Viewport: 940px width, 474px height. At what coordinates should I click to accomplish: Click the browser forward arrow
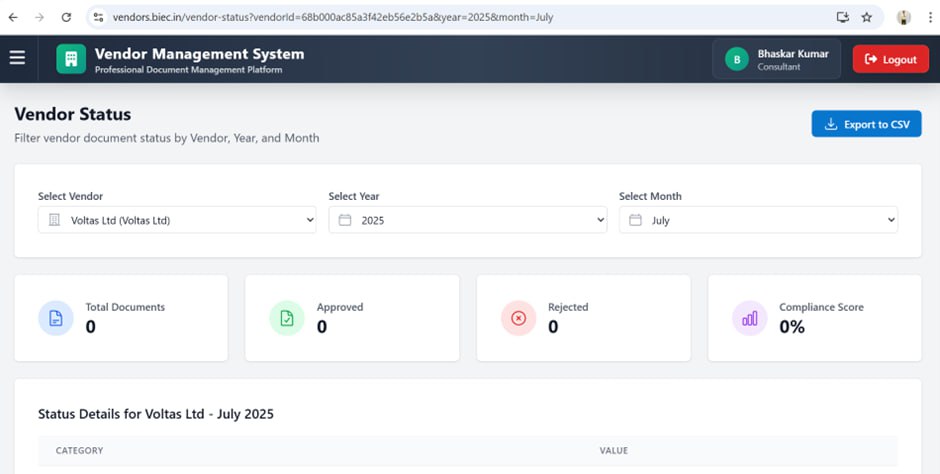[40, 17]
